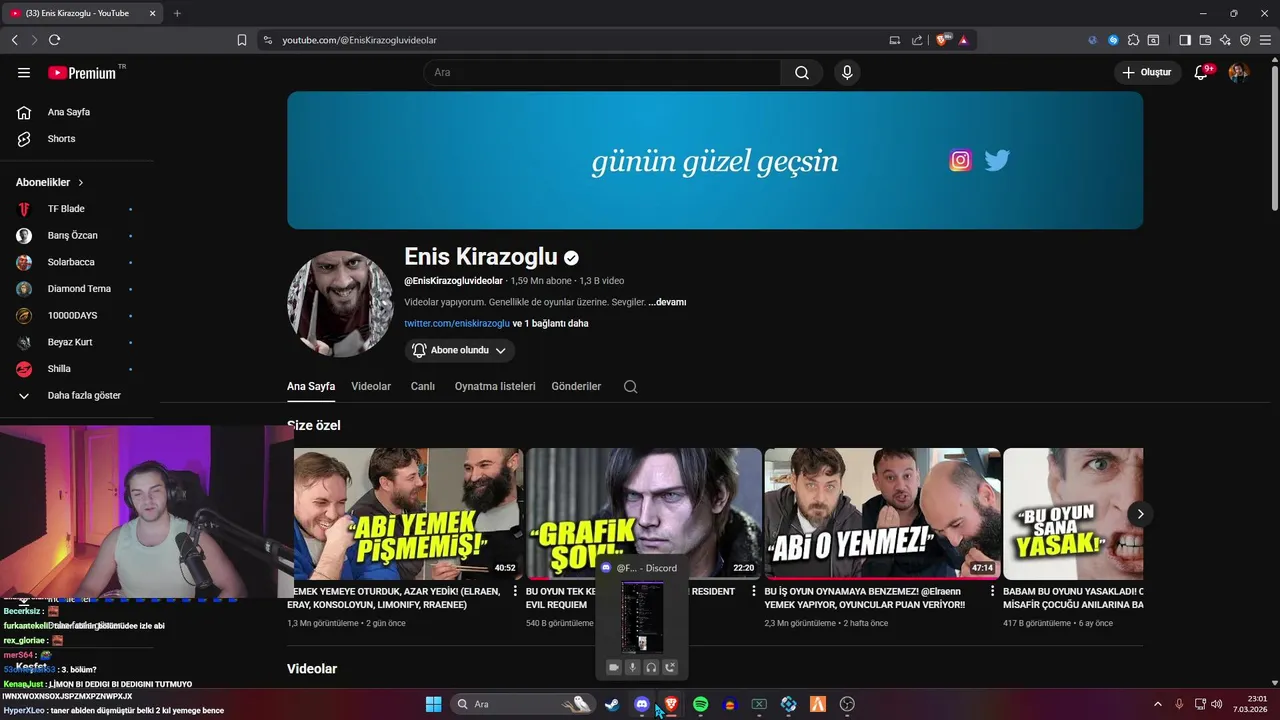Reload the page in browser
1280x720 pixels.
click(54, 40)
